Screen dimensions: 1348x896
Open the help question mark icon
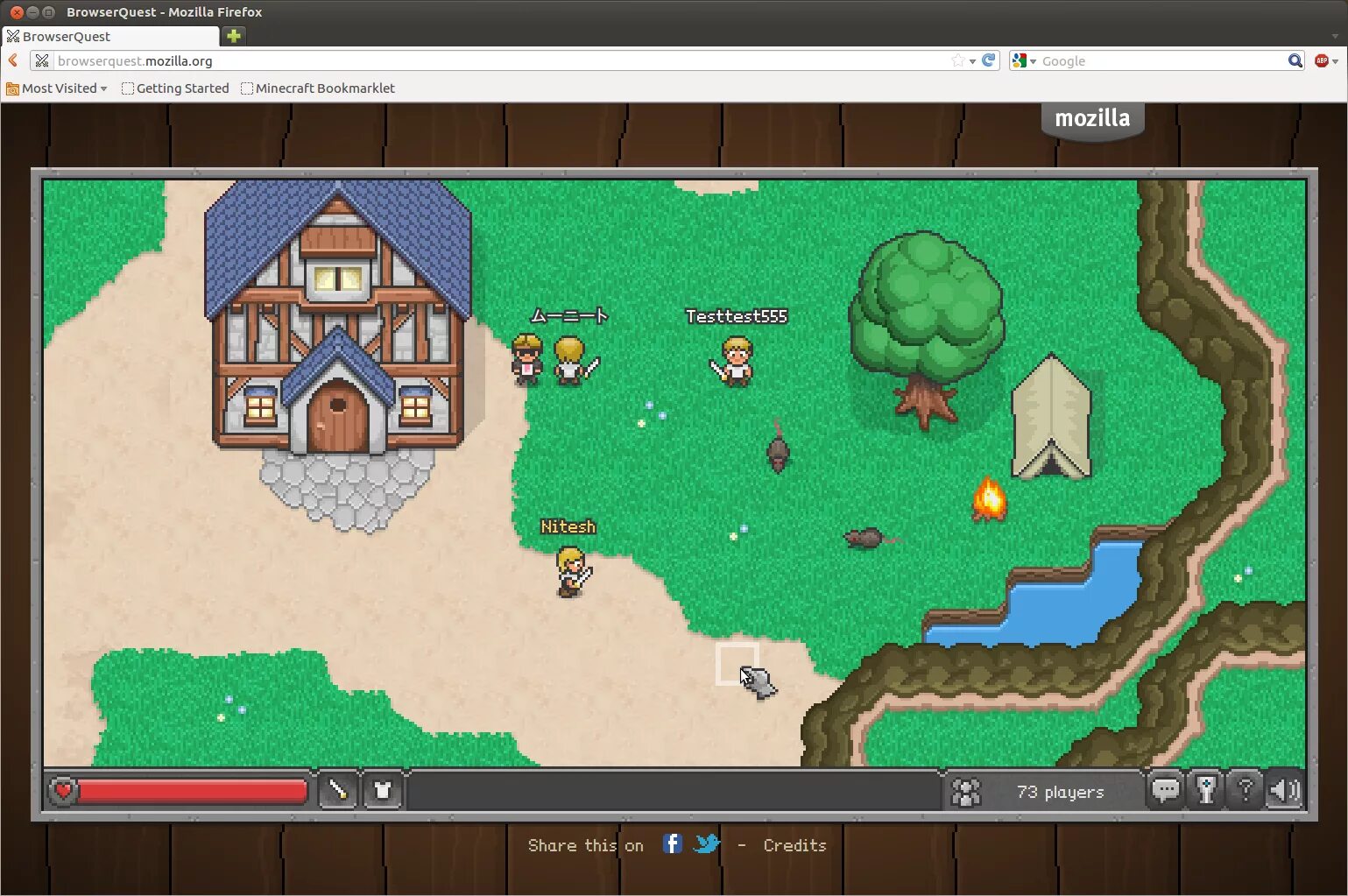point(1245,791)
